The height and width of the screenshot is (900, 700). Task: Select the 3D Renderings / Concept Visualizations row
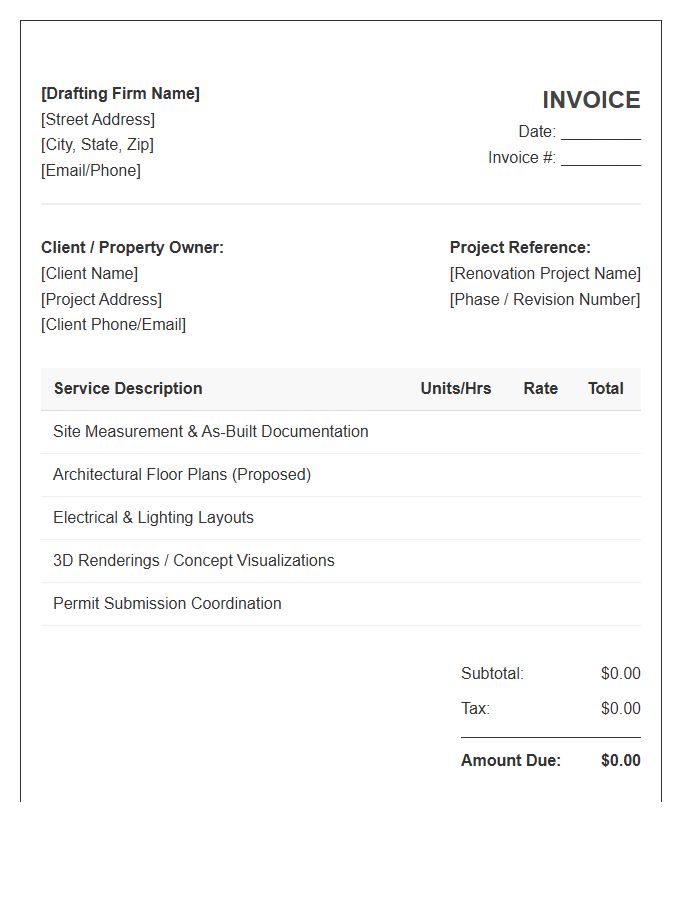[x=341, y=561]
